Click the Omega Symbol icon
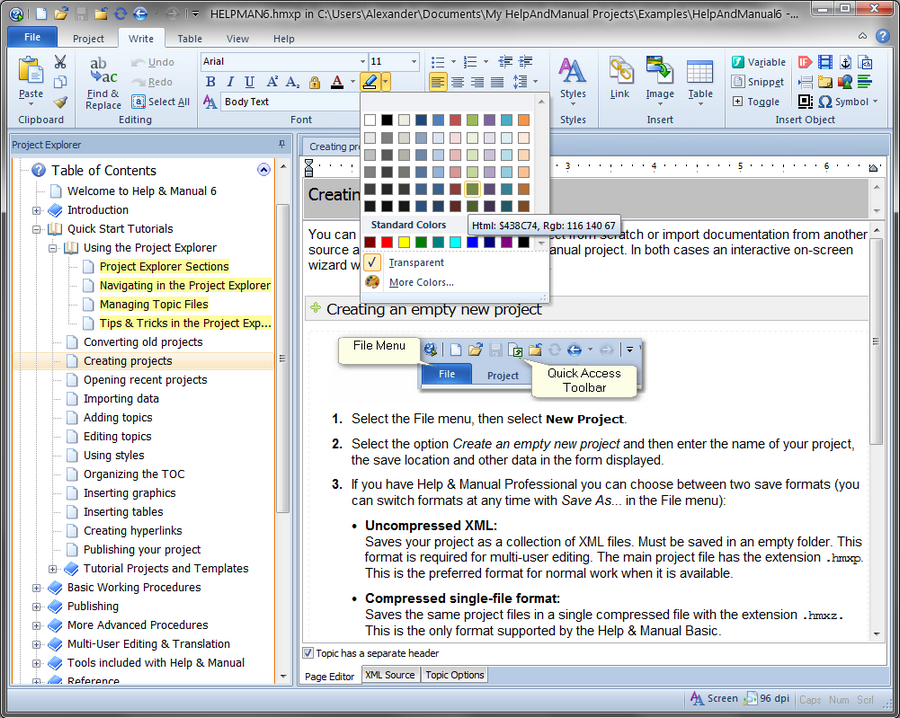900x718 pixels. (x=825, y=101)
